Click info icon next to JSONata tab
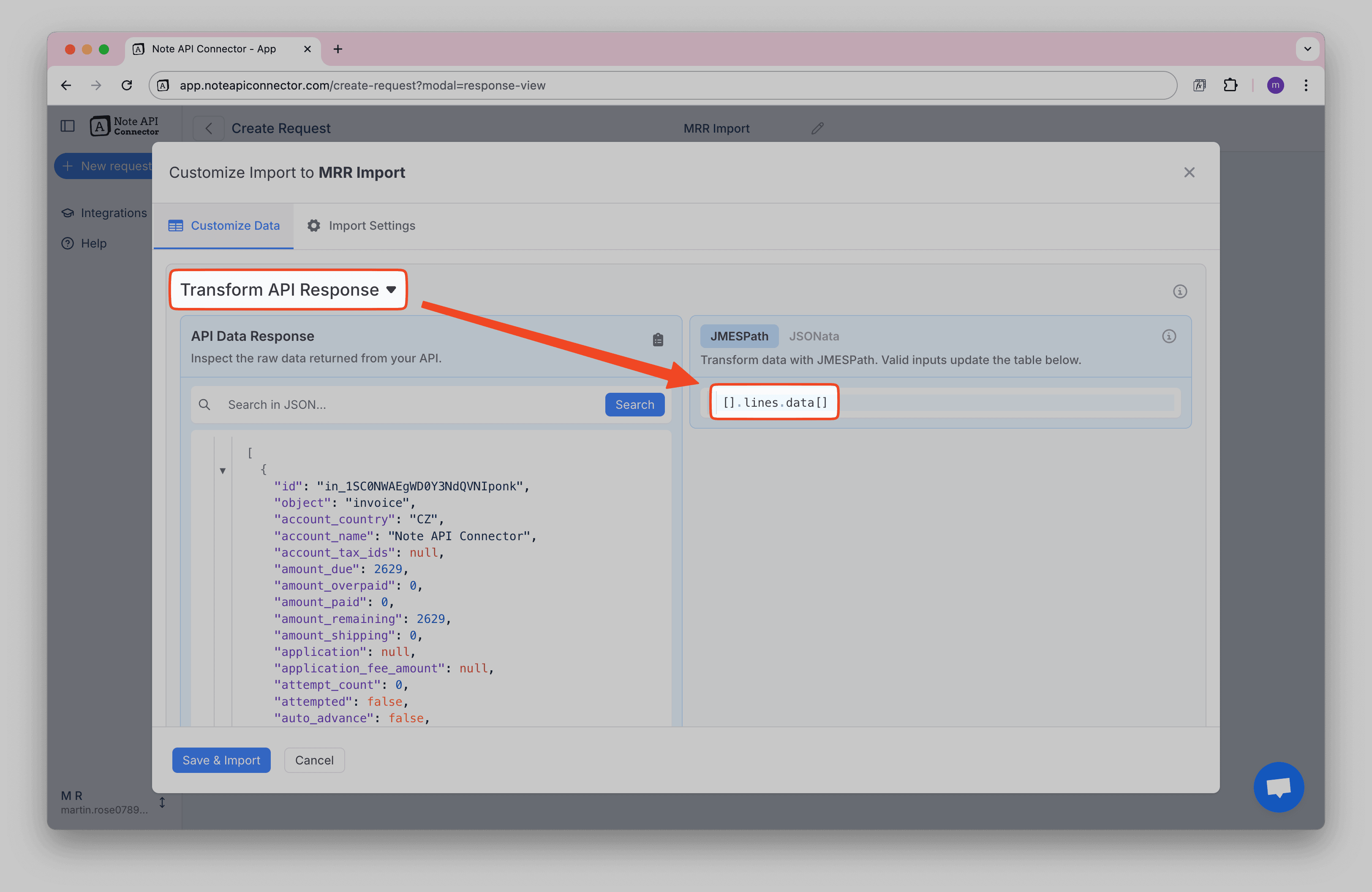1372x892 pixels. tap(1168, 336)
